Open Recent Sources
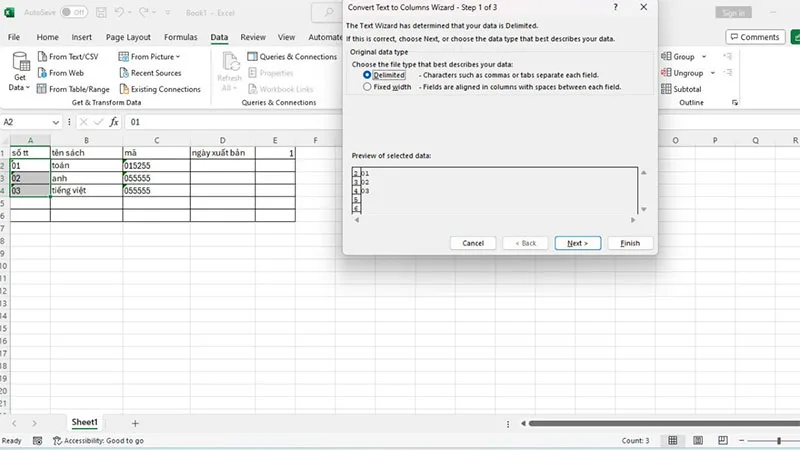Viewport: 800px width, 450px height. (150, 73)
